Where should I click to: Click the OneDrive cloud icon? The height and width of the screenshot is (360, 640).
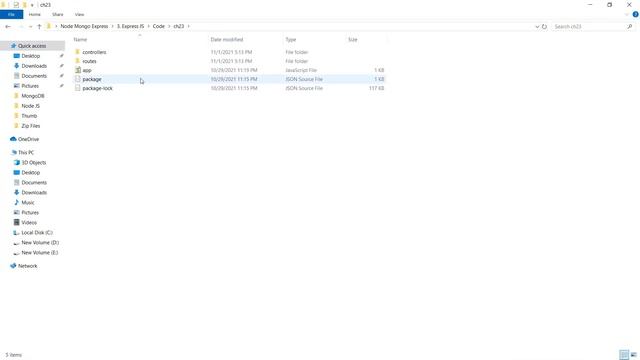click(13, 139)
